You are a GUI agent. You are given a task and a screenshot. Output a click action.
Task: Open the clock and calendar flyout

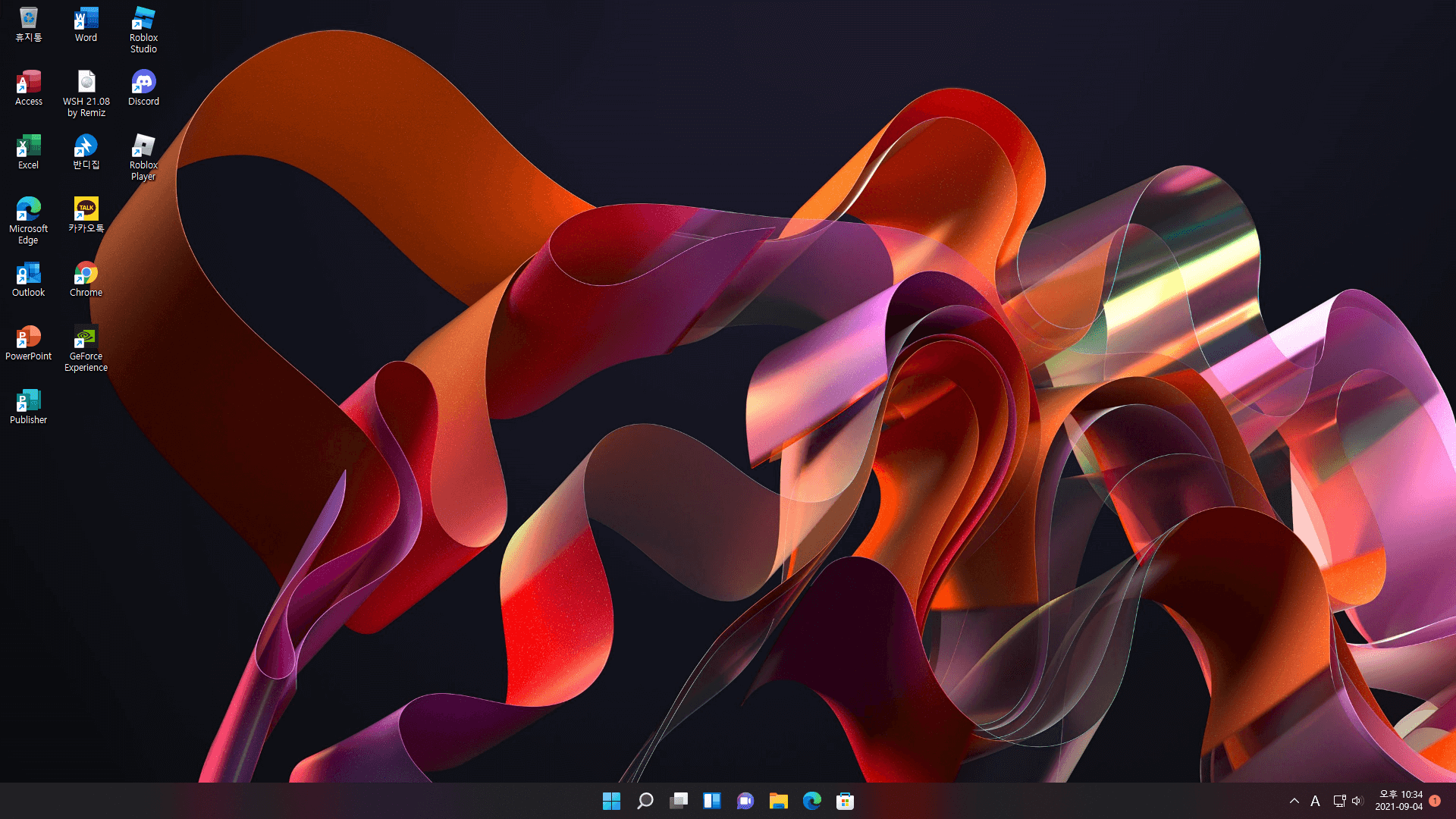(1399, 801)
